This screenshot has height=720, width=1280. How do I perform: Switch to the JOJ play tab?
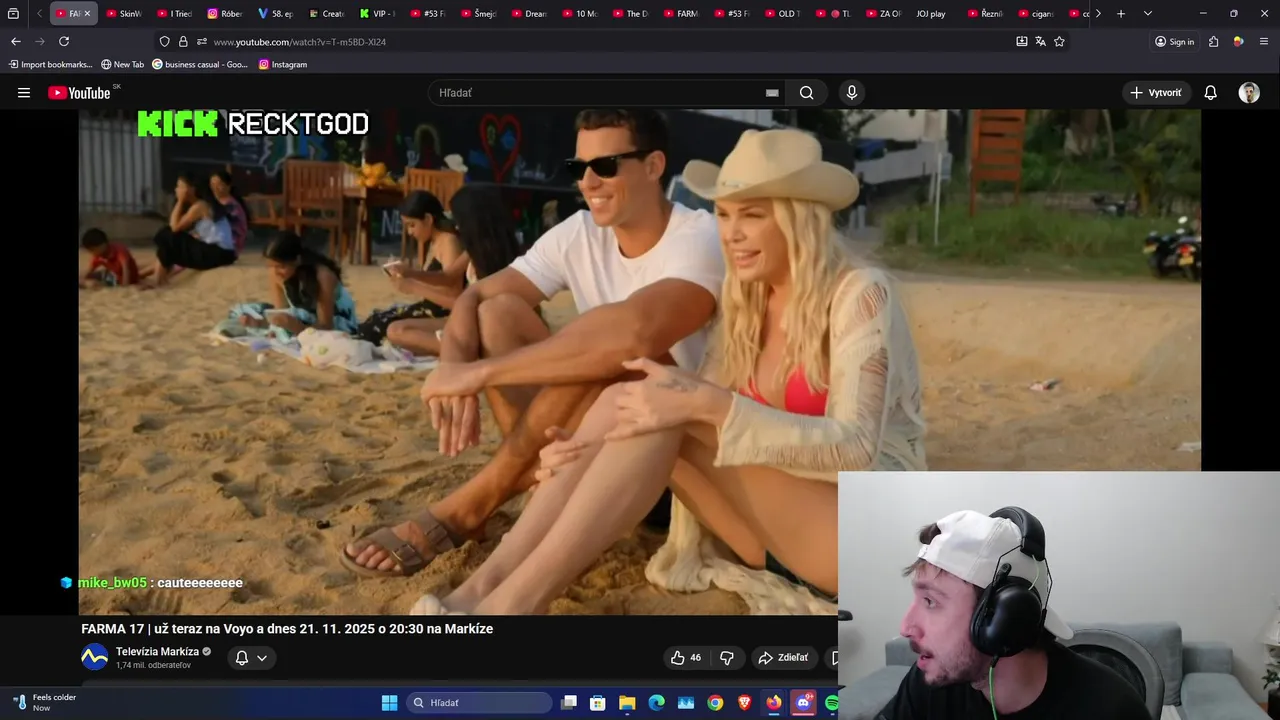click(x=932, y=14)
